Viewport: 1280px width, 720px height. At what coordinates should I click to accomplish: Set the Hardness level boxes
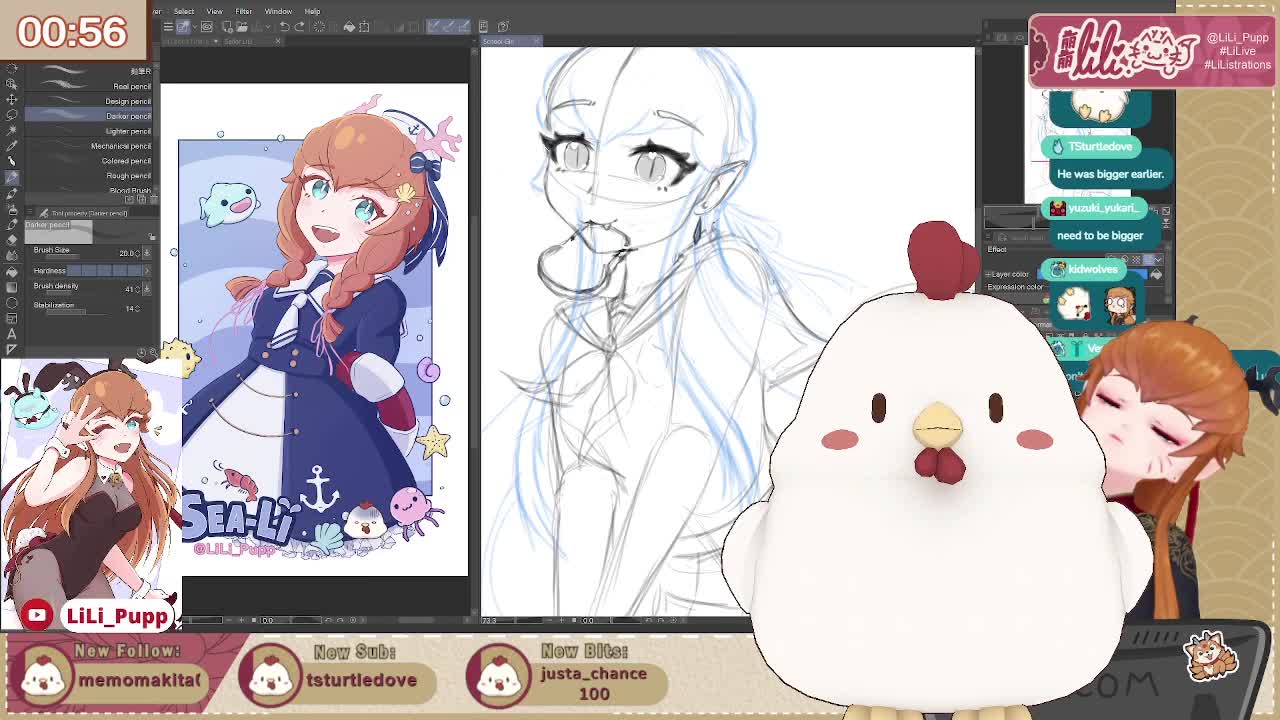point(107,271)
